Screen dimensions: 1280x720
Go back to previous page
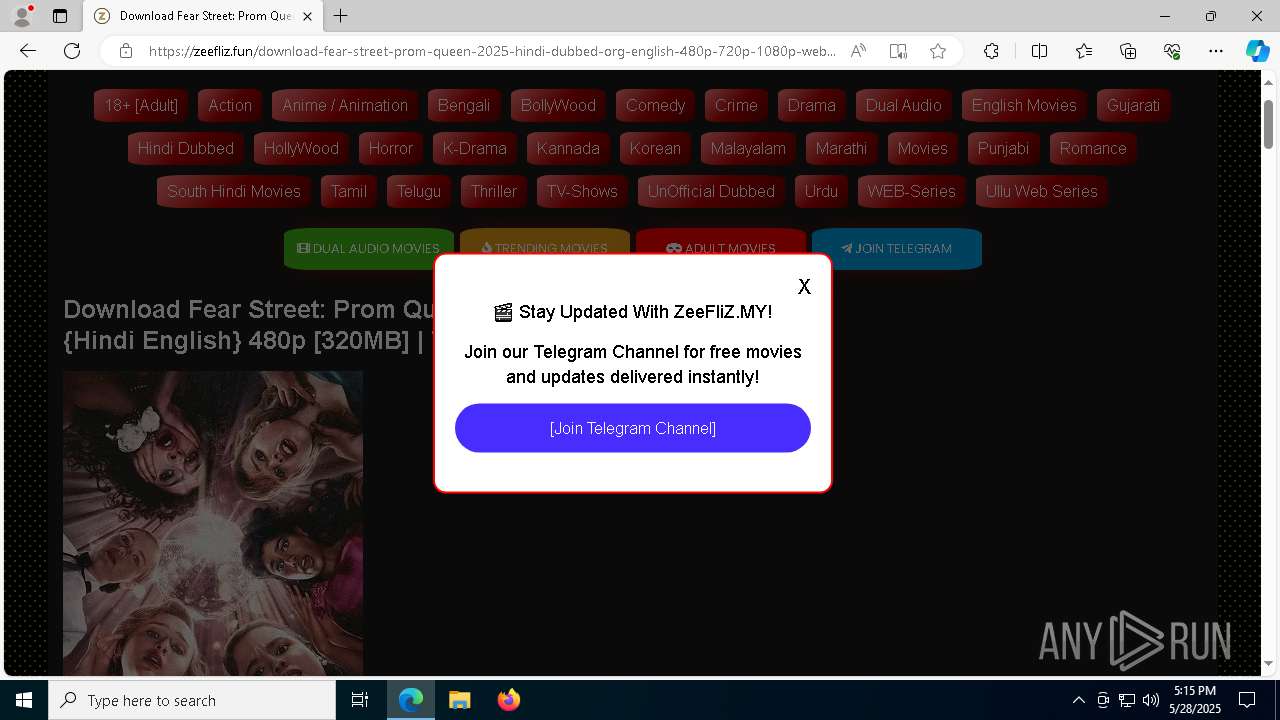[x=28, y=51]
